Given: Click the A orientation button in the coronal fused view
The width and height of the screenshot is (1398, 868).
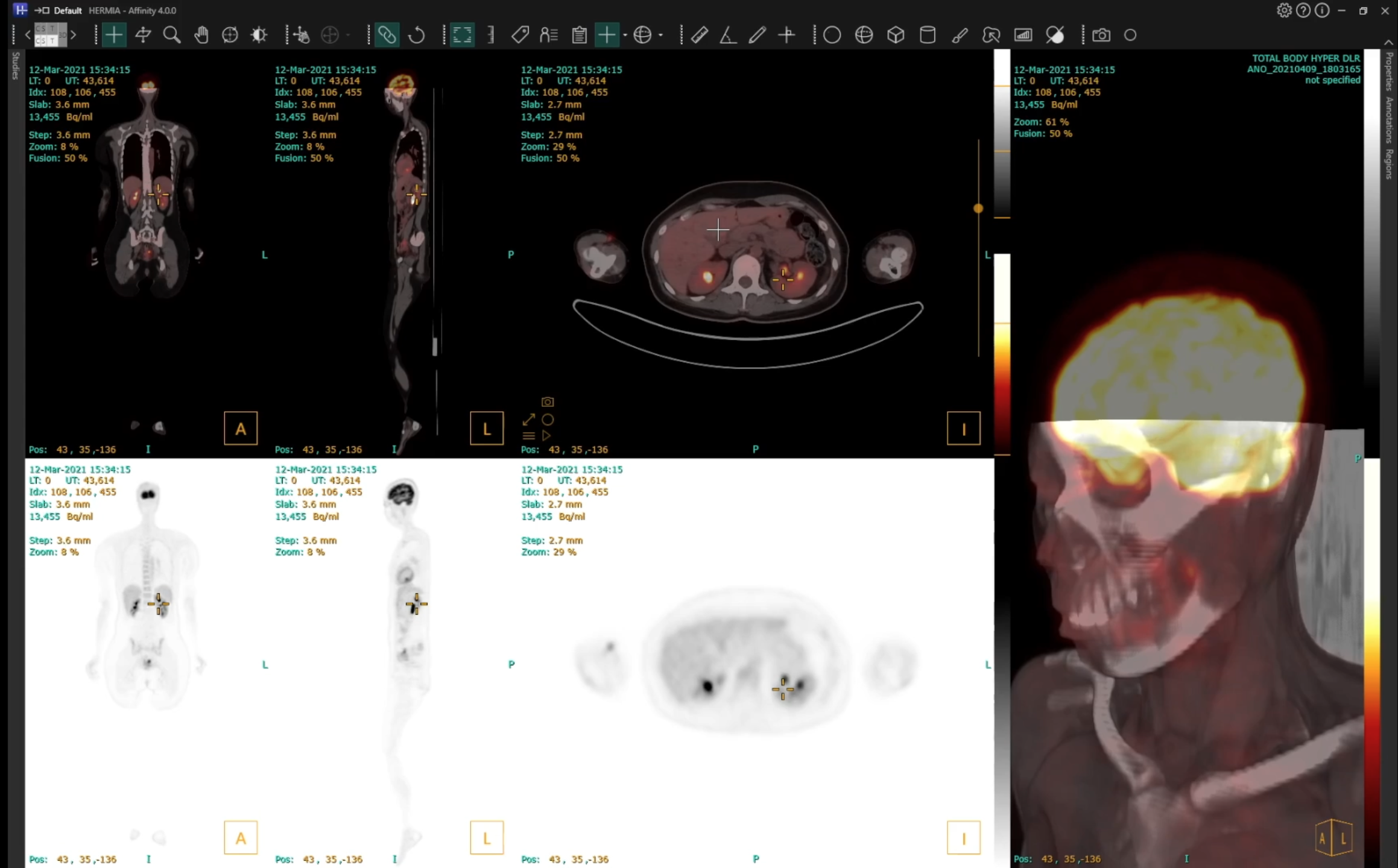Looking at the screenshot, I should 241,429.
